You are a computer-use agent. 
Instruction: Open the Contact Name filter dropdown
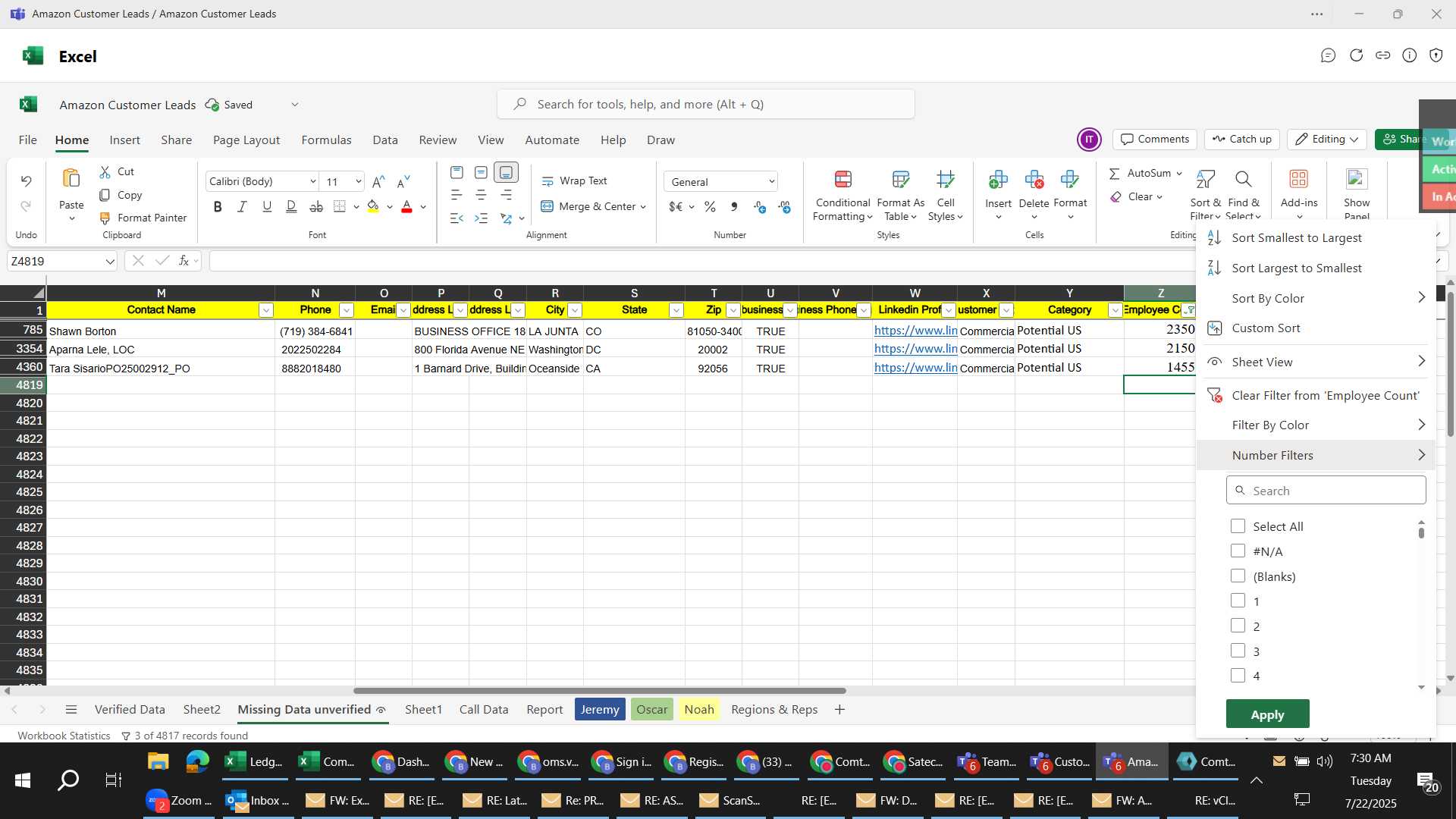pyautogui.click(x=265, y=310)
